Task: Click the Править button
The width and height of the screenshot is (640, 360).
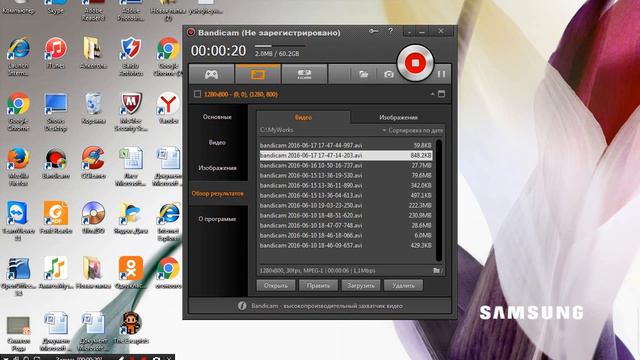Action: [318, 285]
